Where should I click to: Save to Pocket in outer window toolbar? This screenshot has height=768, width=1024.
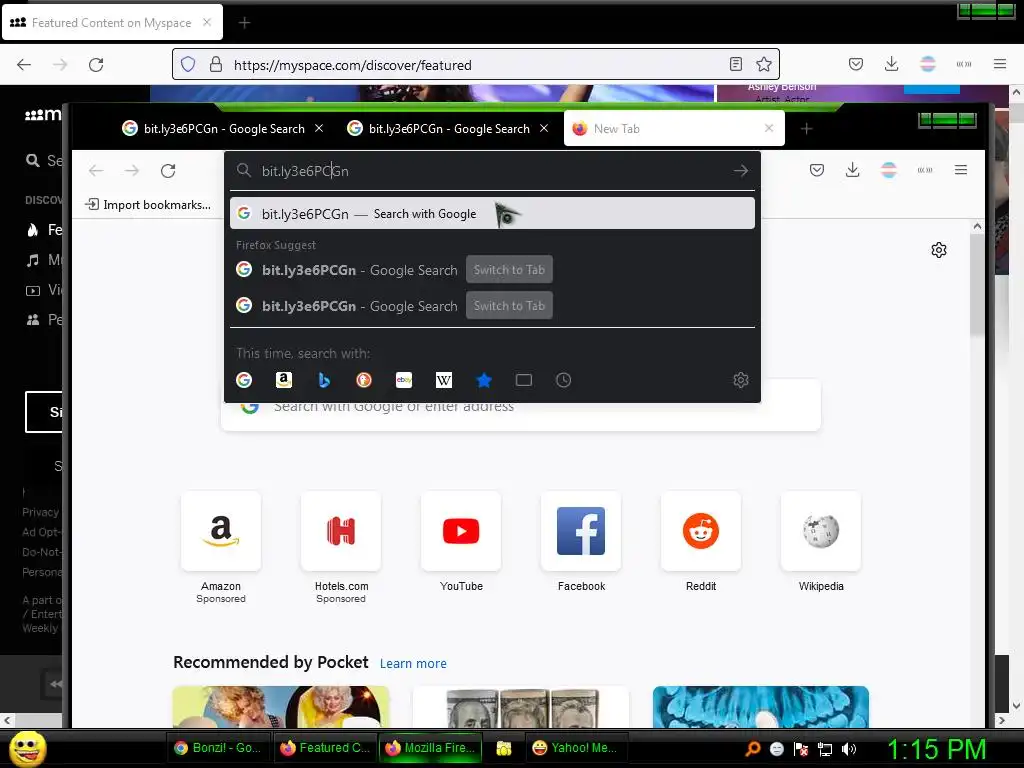coord(856,64)
